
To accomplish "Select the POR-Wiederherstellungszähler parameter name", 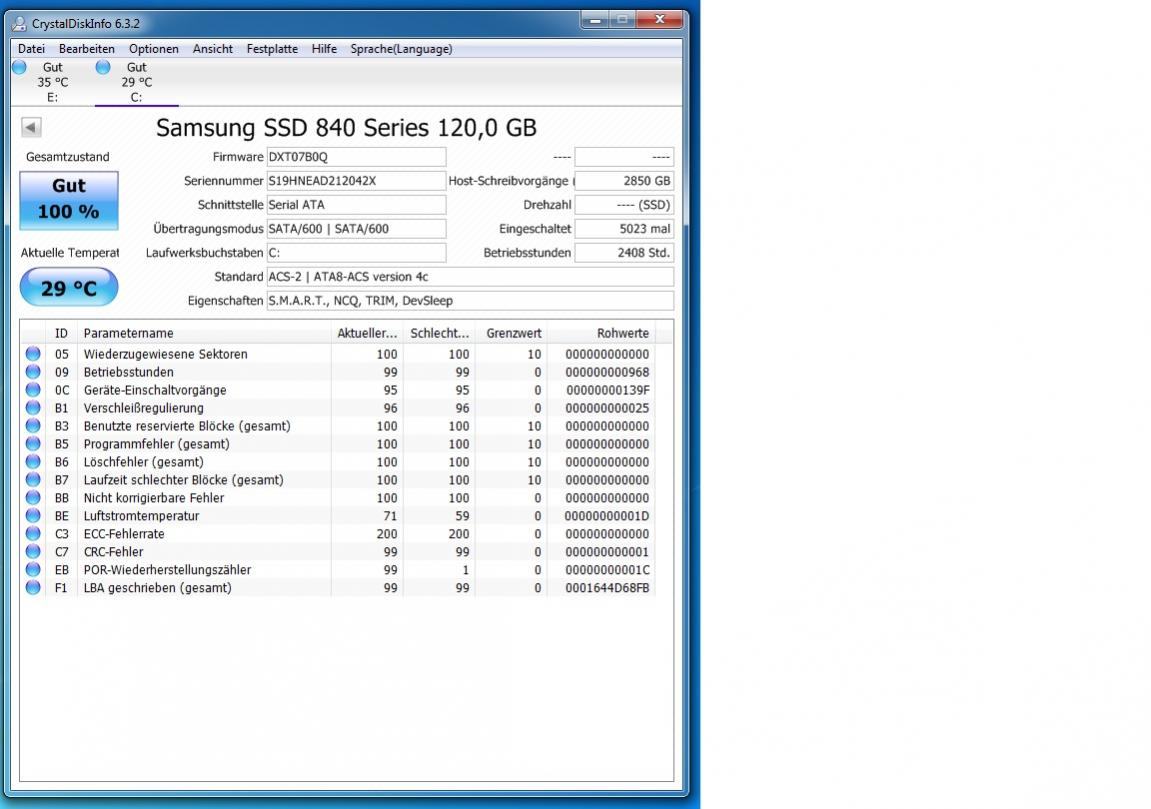I will tap(167, 570).
